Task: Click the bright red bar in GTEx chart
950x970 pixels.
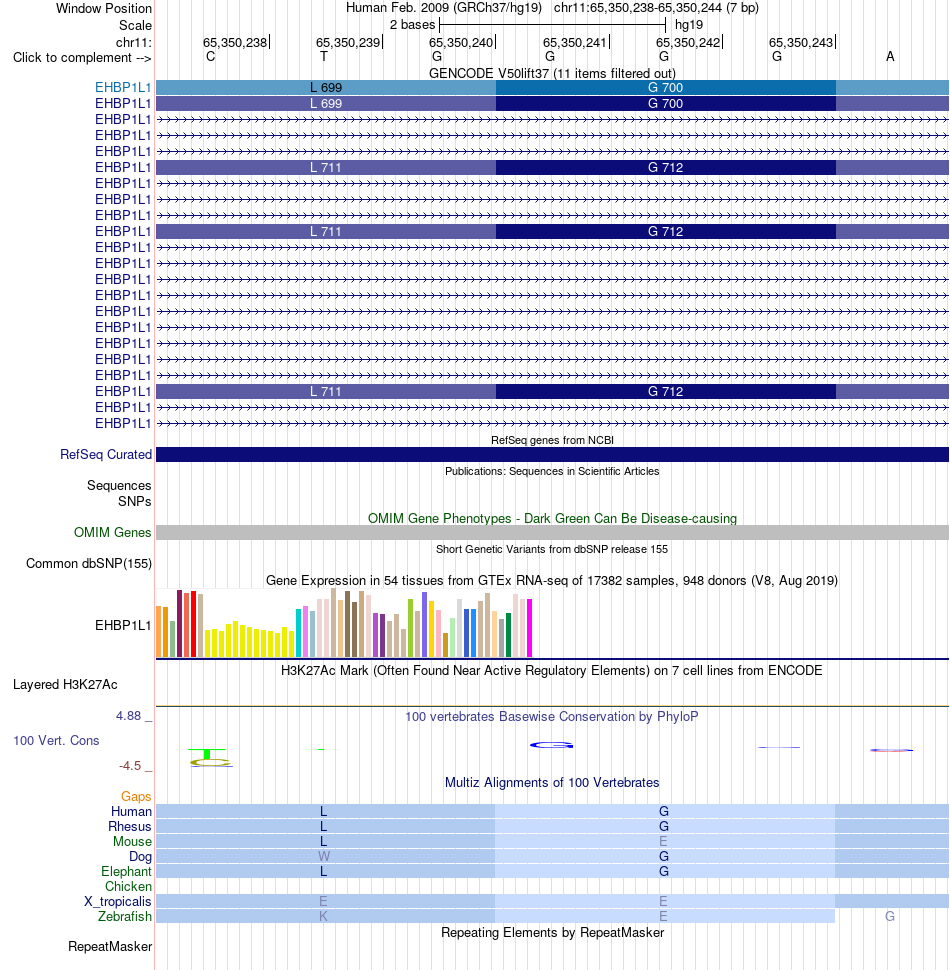Action: [x=194, y=624]
